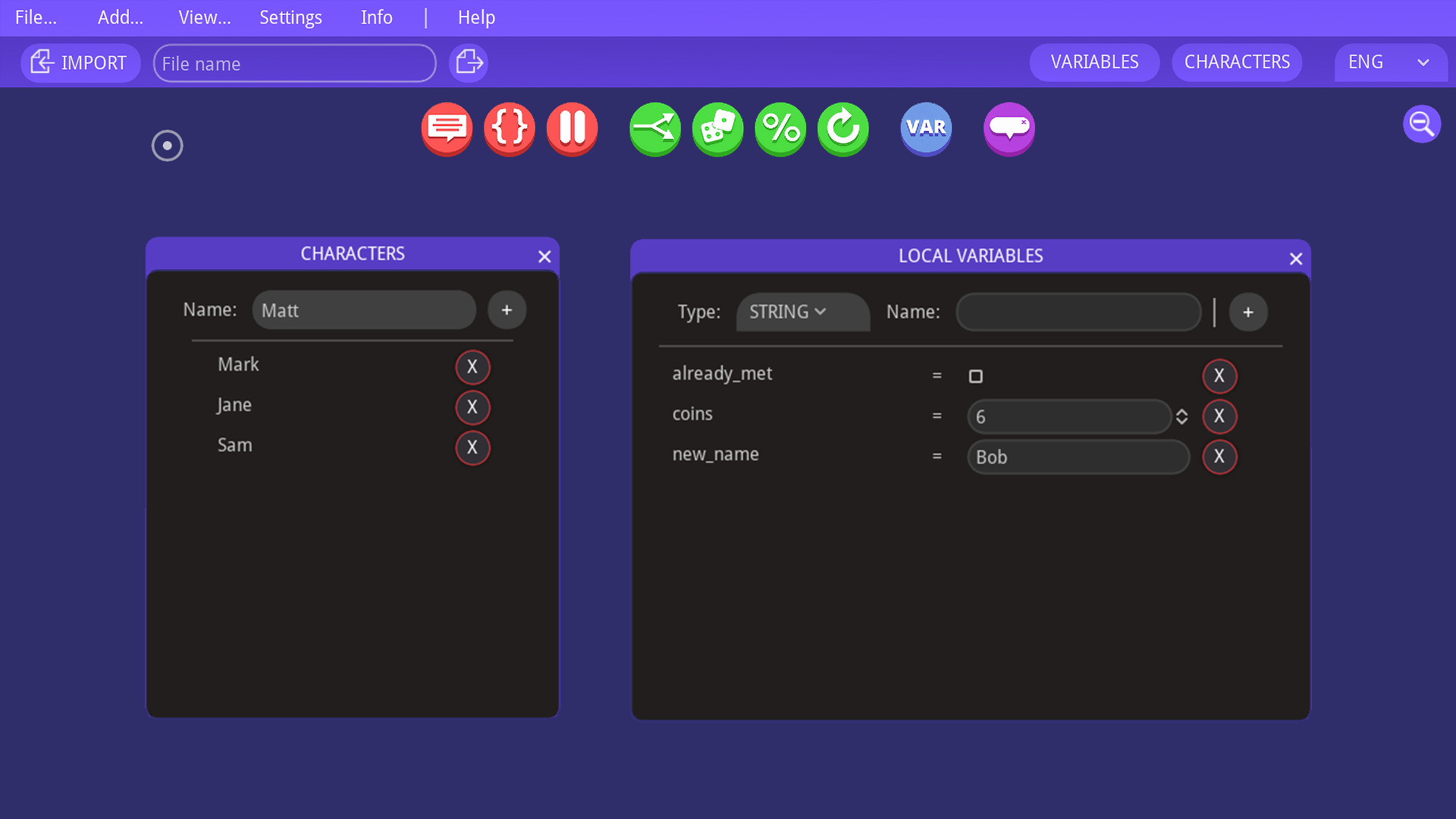Screen dimensions: 1456x819
Task: Add a dialogue node using the speech bubble icon
Action: pos(447,129)
